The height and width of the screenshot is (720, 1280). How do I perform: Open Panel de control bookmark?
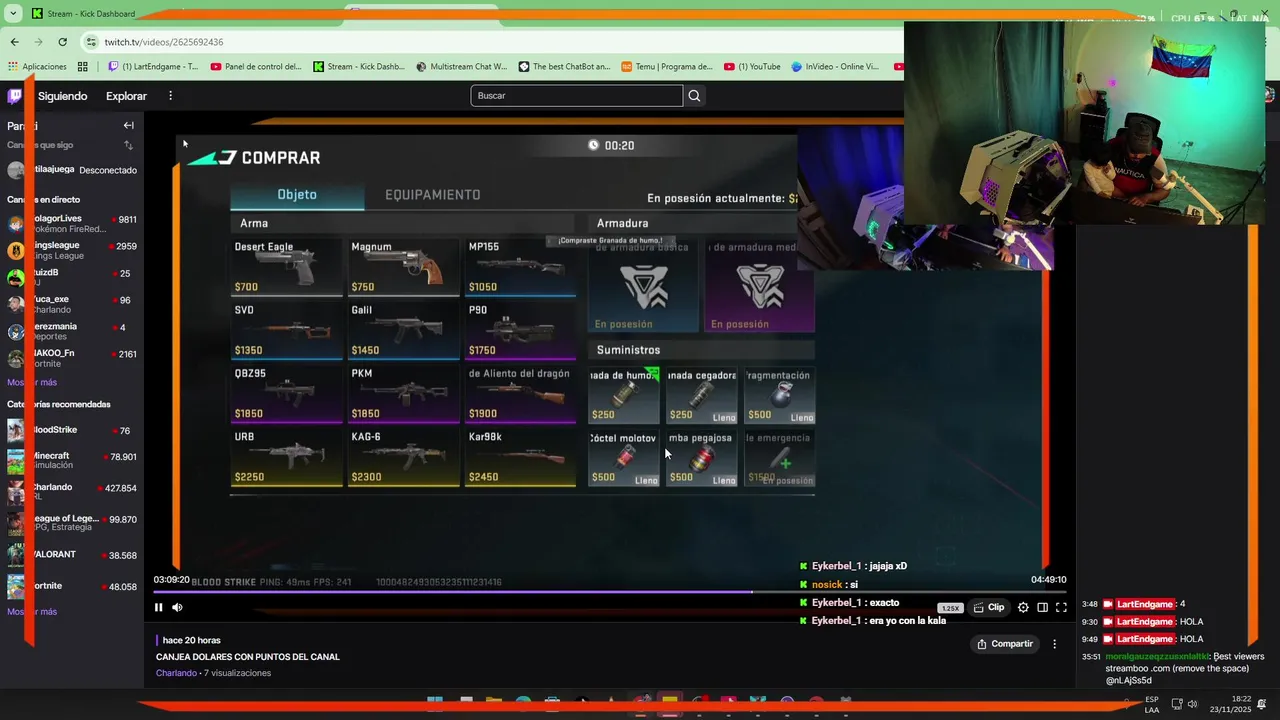click(x=255, y=67)
